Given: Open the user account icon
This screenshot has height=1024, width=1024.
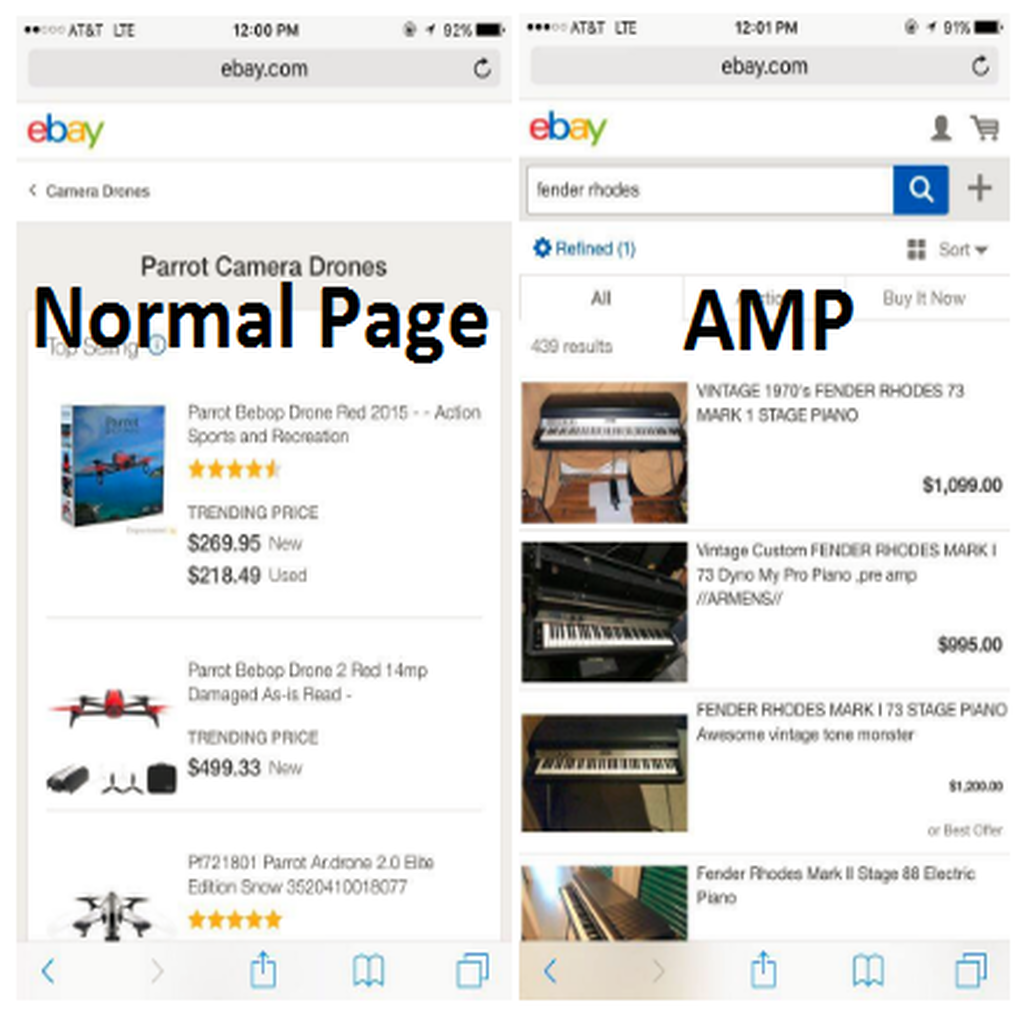Looking at the screenshot, I should (940, 128).
